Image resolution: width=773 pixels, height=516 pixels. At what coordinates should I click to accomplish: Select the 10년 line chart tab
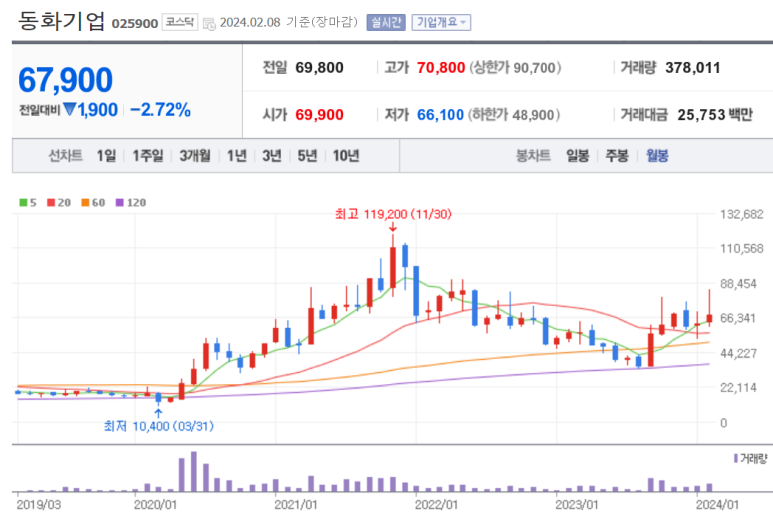[x=346, y=156]
